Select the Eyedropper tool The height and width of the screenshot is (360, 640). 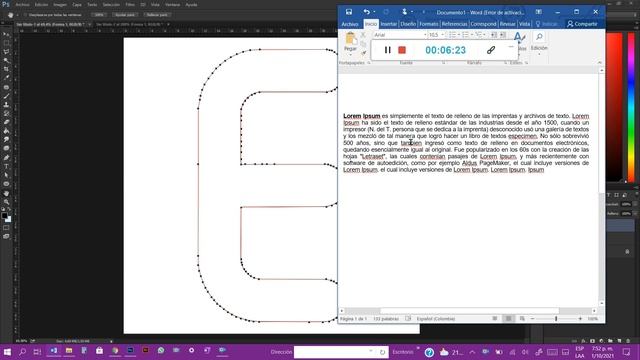pos(6,78)
